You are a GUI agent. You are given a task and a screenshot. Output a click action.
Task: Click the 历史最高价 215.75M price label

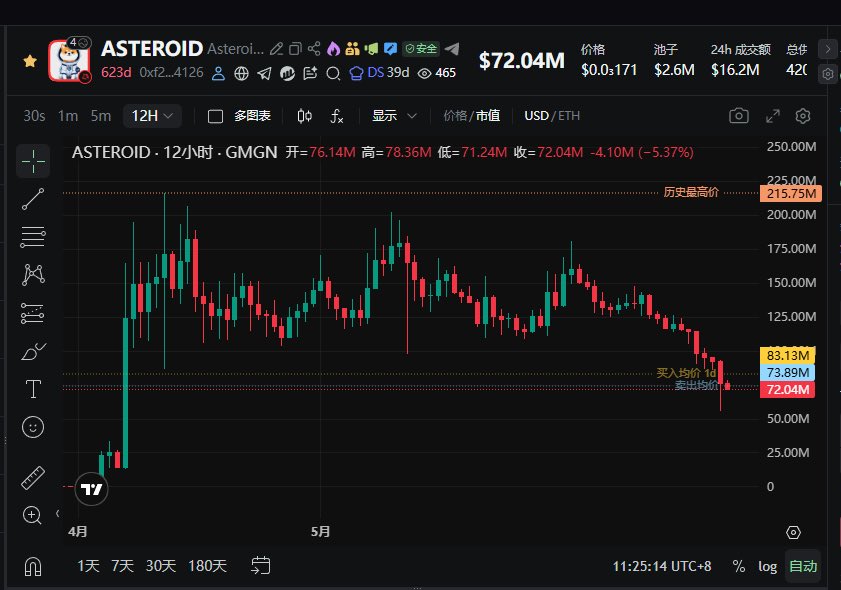[791, 193]
